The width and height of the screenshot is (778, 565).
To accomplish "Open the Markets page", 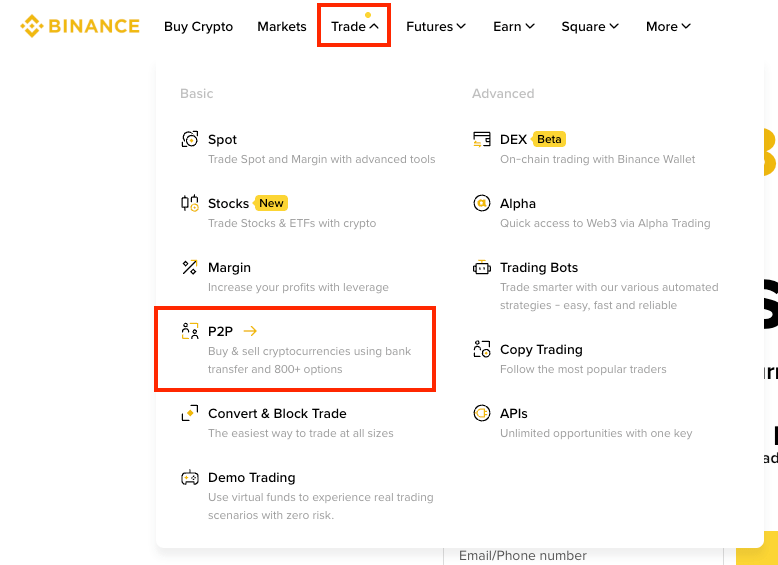I will 282,26.
